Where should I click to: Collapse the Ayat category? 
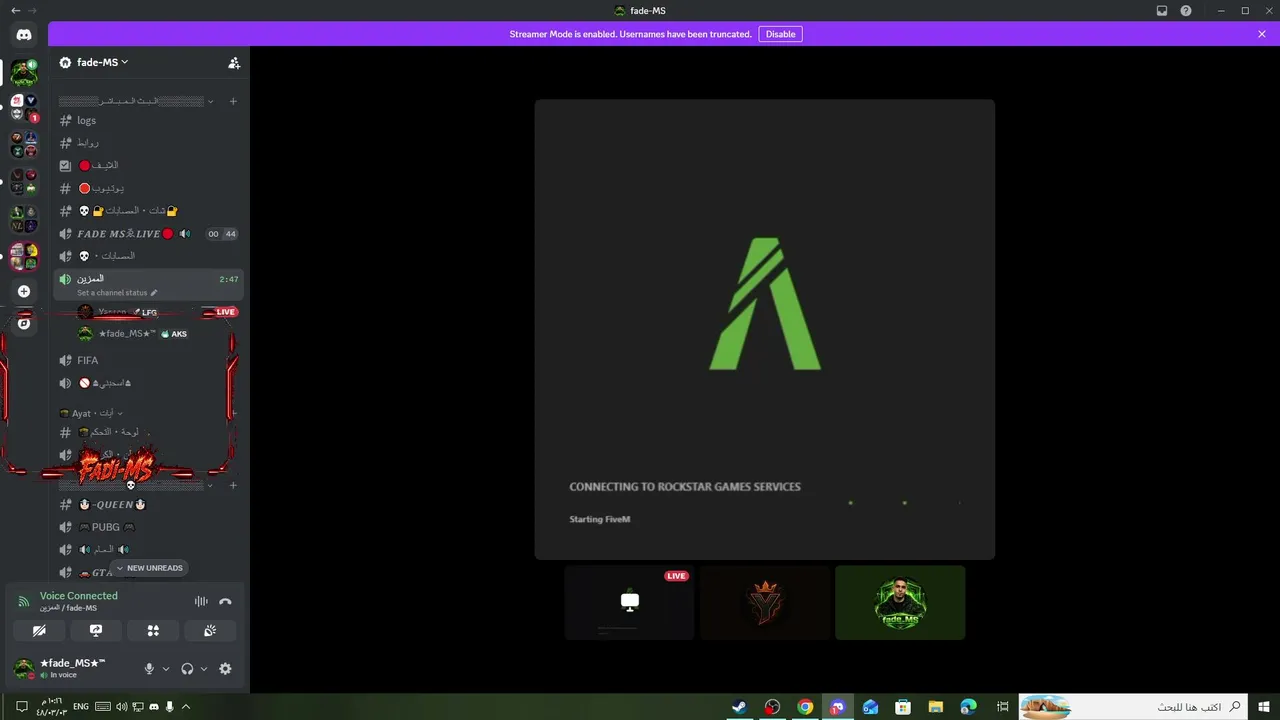point(91,413)
